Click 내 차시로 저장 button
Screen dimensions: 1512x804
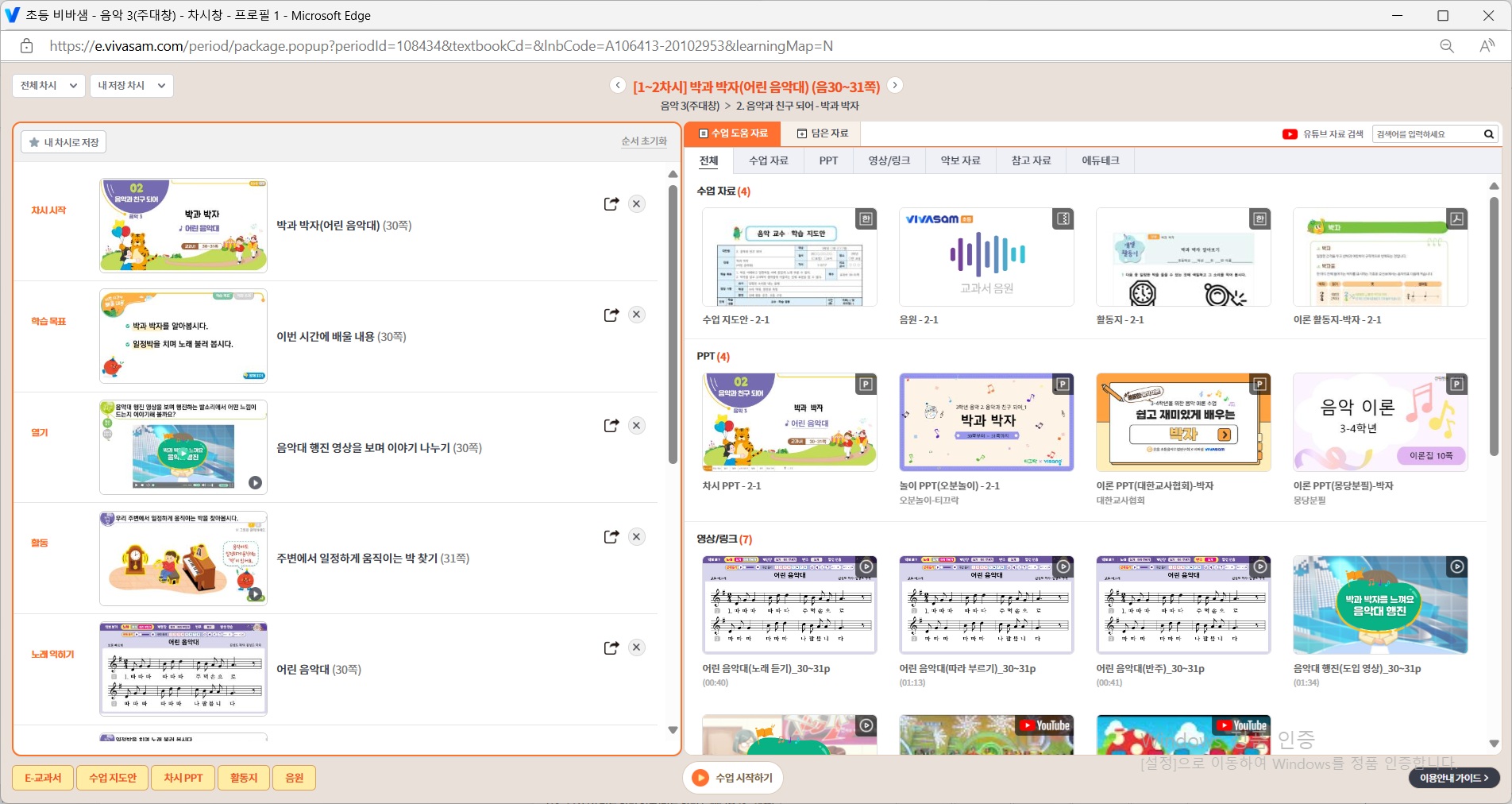64,142
